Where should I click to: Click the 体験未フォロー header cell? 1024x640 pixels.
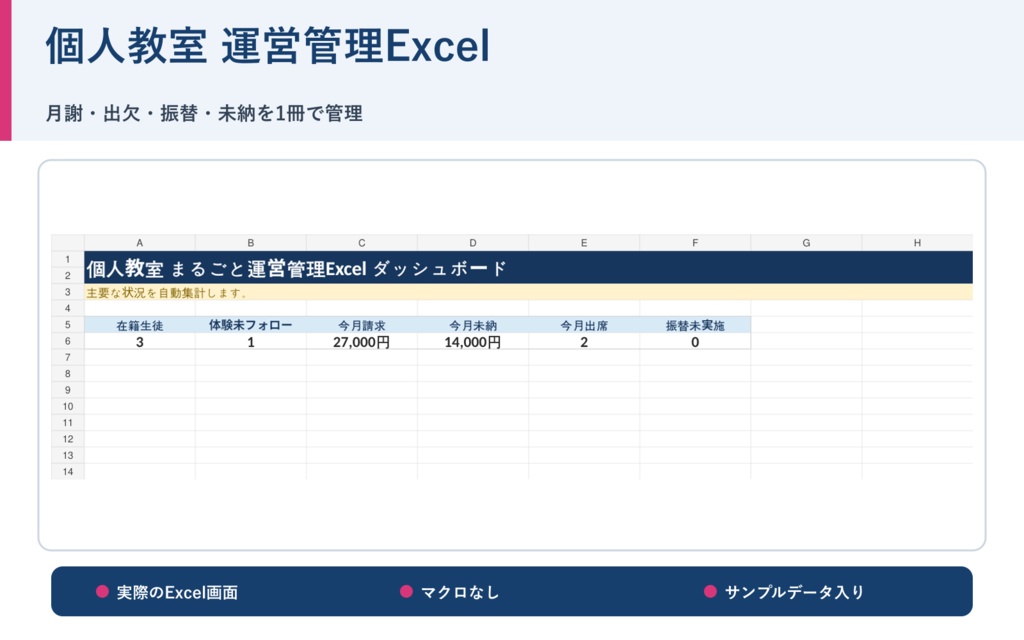(x=251, y=325)
